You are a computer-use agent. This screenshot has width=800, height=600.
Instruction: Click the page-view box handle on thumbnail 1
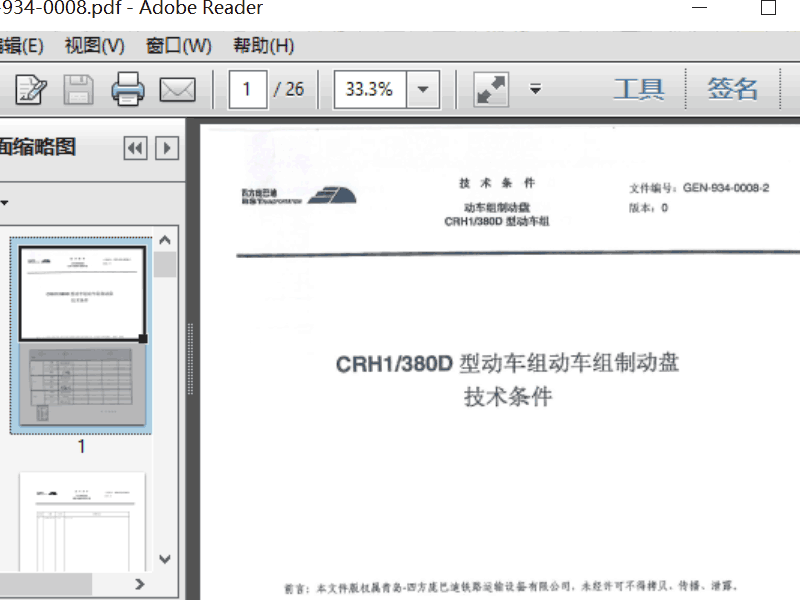[143, 338]
